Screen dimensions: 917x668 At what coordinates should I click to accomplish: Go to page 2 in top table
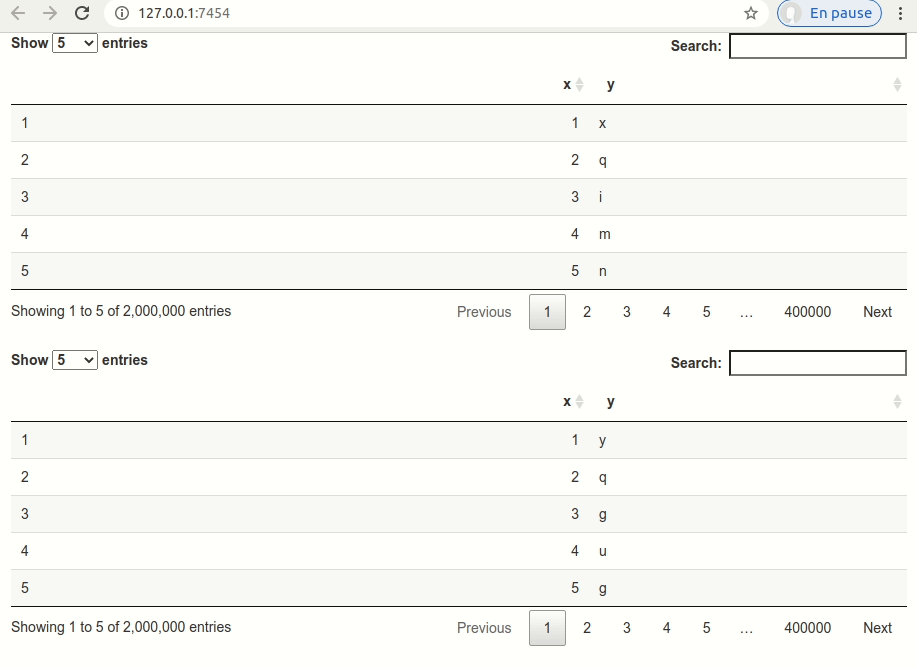click(587, 312)
